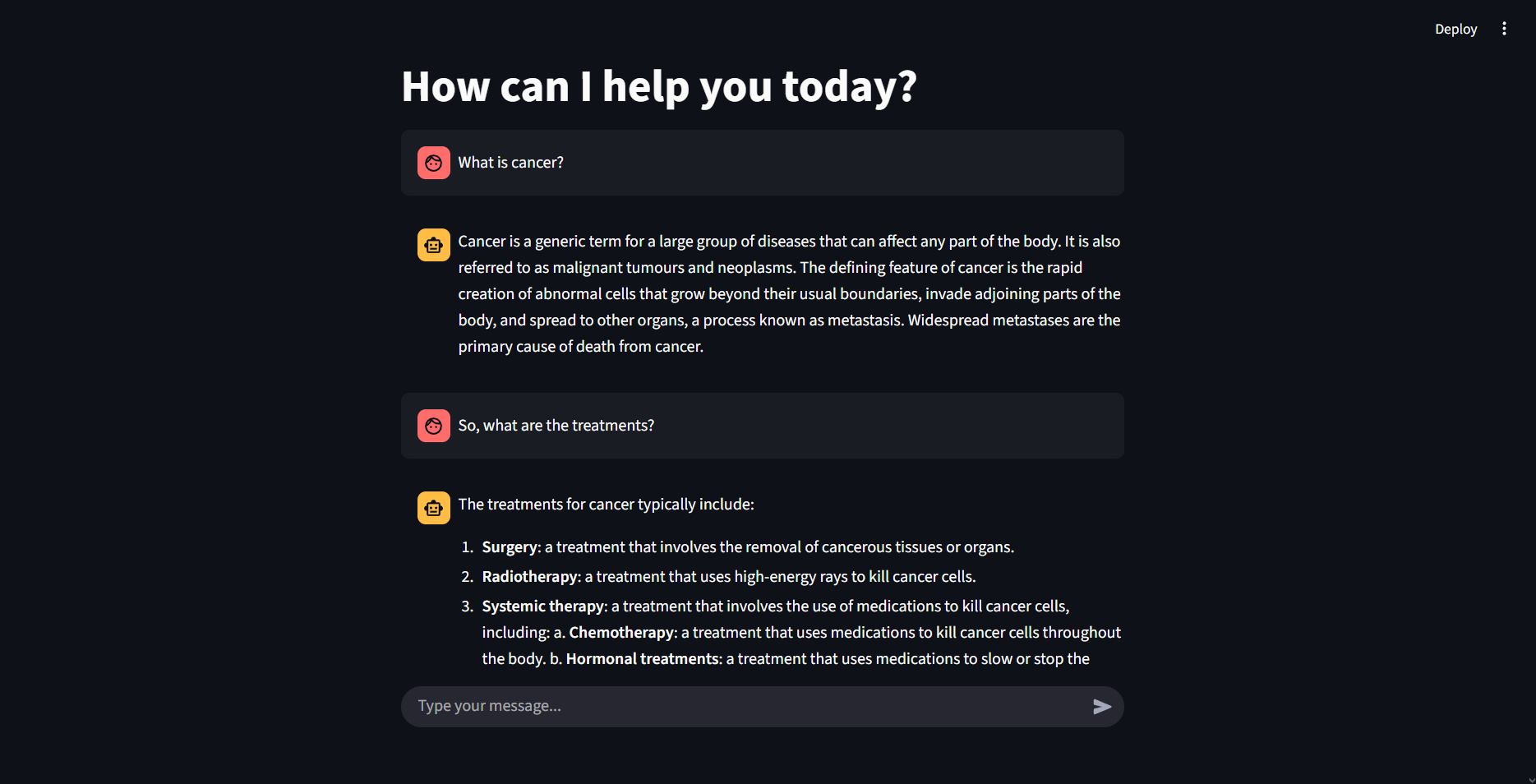Viewport: 1536px width, 784px height.
Task: Click the user avatar beside the treatments question
Action: coord(433,426)
